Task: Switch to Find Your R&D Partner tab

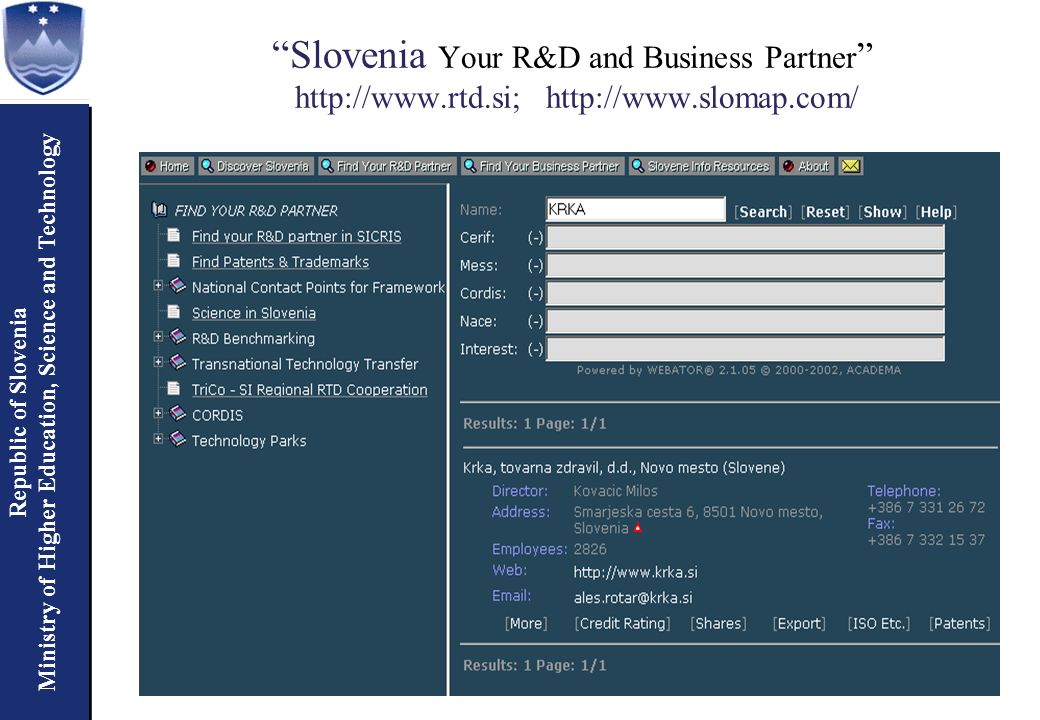Action: [x=387, y=166]
